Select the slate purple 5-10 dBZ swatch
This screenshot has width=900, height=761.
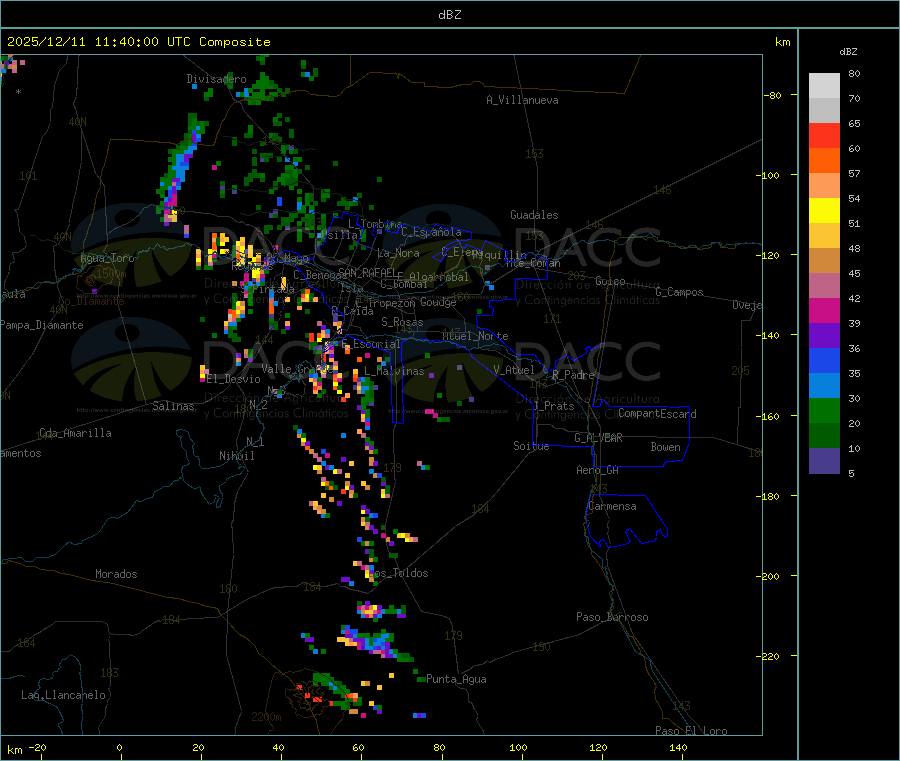824,461
